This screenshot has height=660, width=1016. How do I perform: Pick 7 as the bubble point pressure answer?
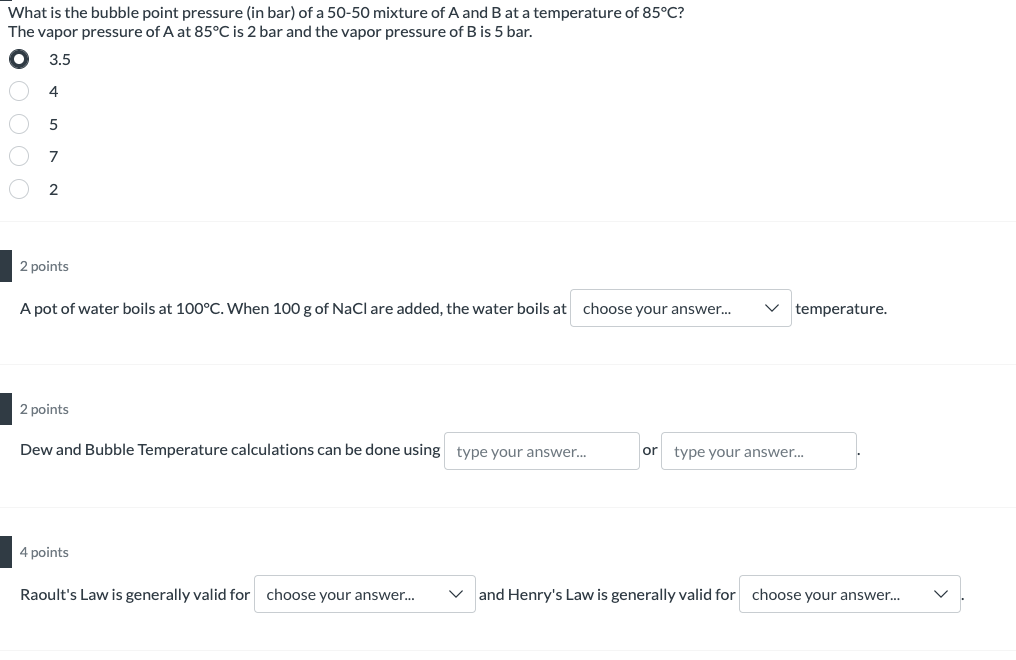pos(19,156)
